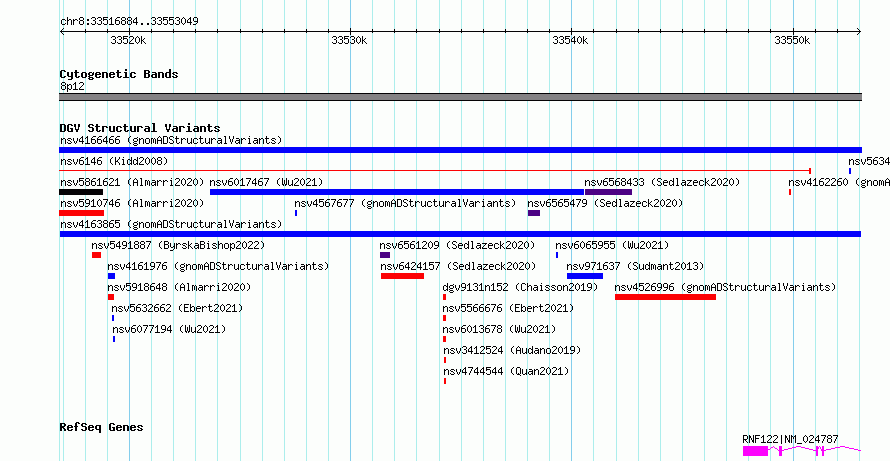The height and width of the screenshot is (461, 890).
Task: Select the red nsv5918648 variant bar
Action: click(111, 297)
